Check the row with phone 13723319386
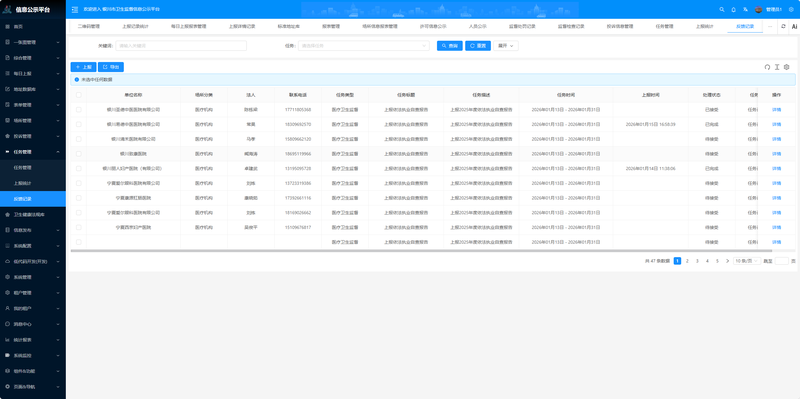Screen dimensions: 800x399 point(79,183)
